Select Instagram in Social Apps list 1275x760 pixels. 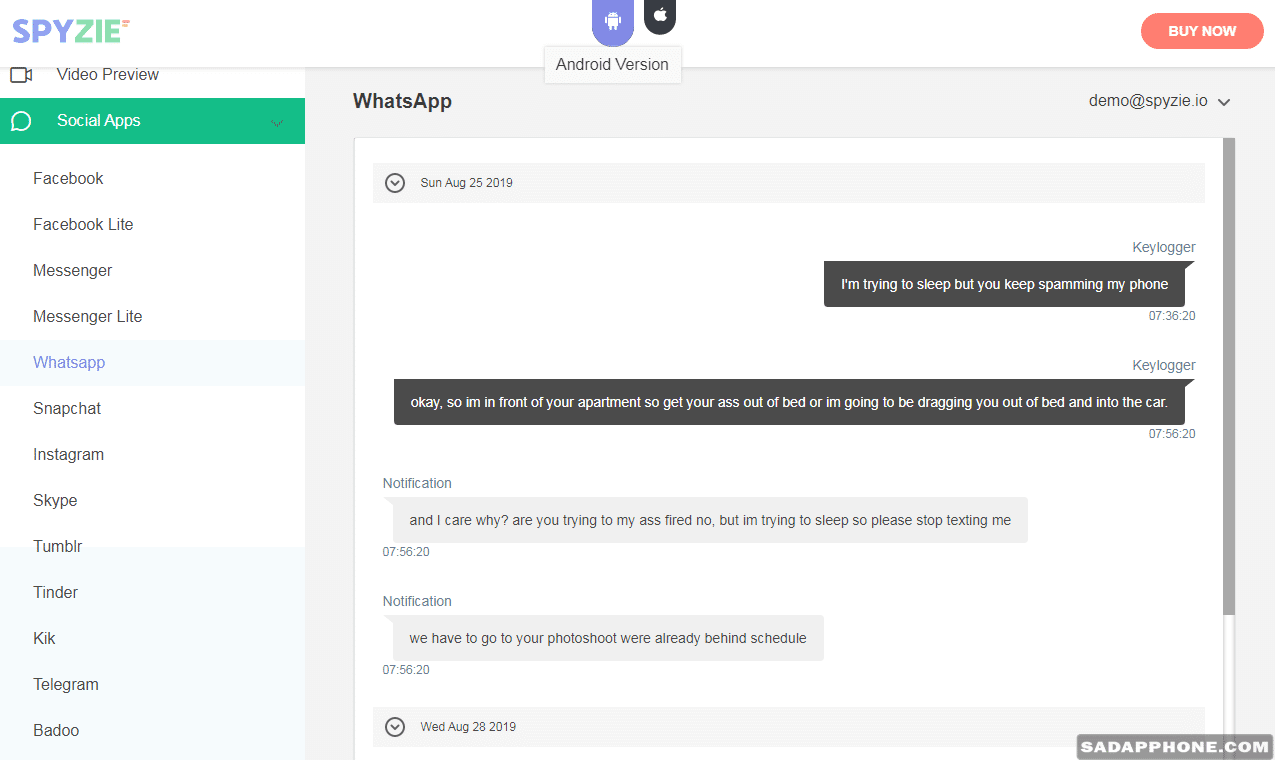68,455
